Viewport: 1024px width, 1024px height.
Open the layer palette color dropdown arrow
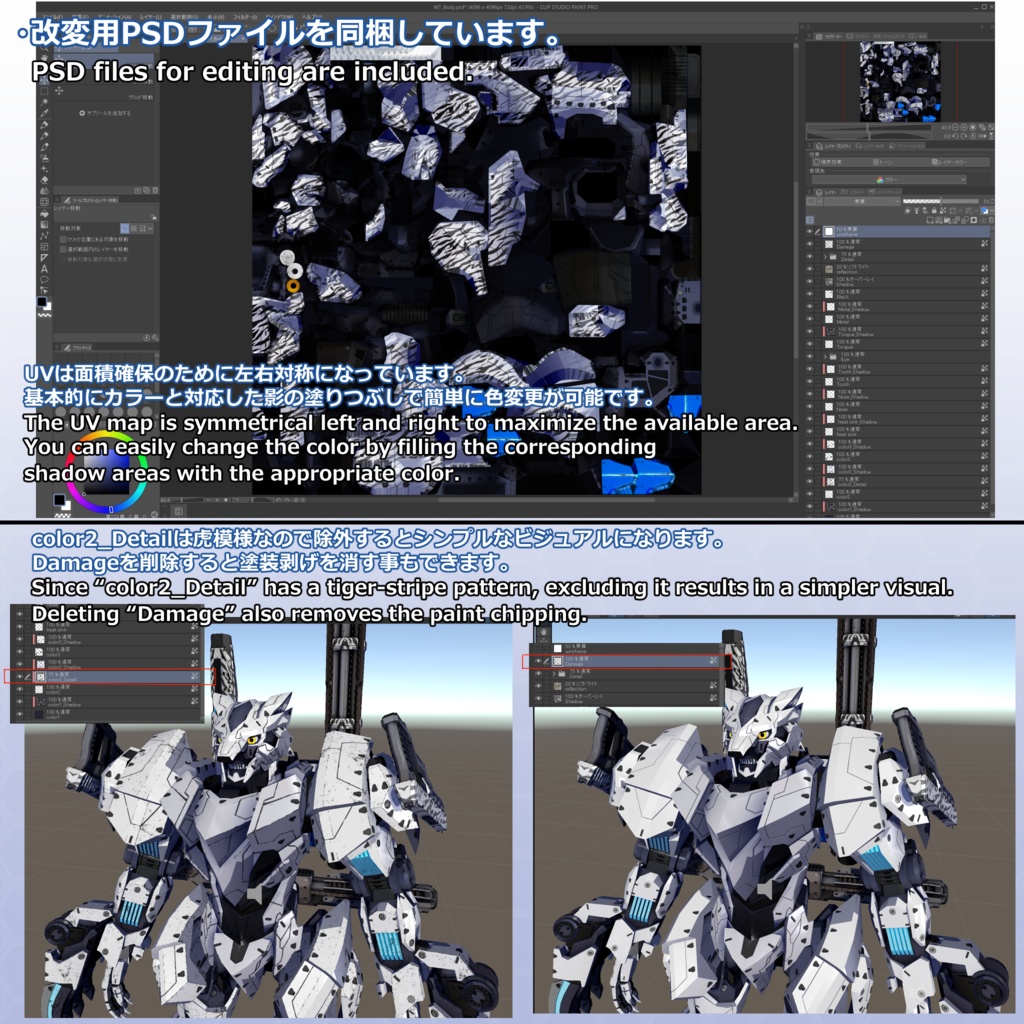pos(820,201)
